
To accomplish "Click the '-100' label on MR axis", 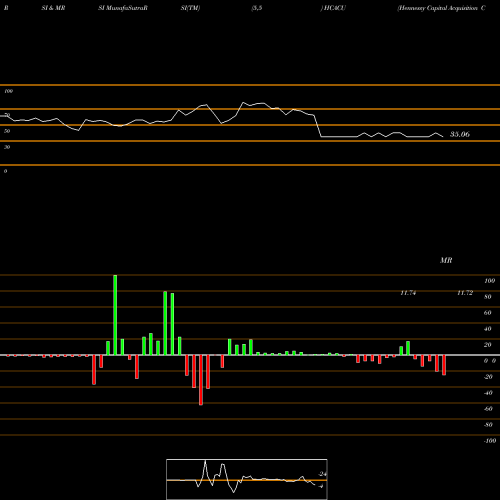I will 490,441.
